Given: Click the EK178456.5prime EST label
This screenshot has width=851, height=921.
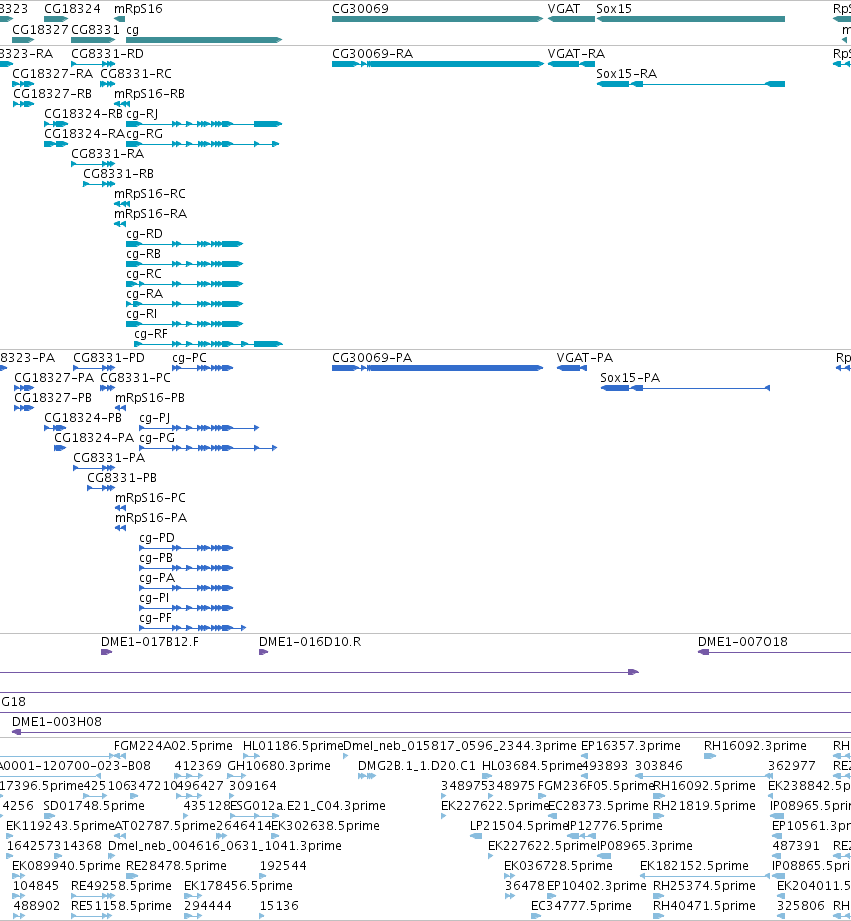Looking at the screenshot, I should 238,885.
